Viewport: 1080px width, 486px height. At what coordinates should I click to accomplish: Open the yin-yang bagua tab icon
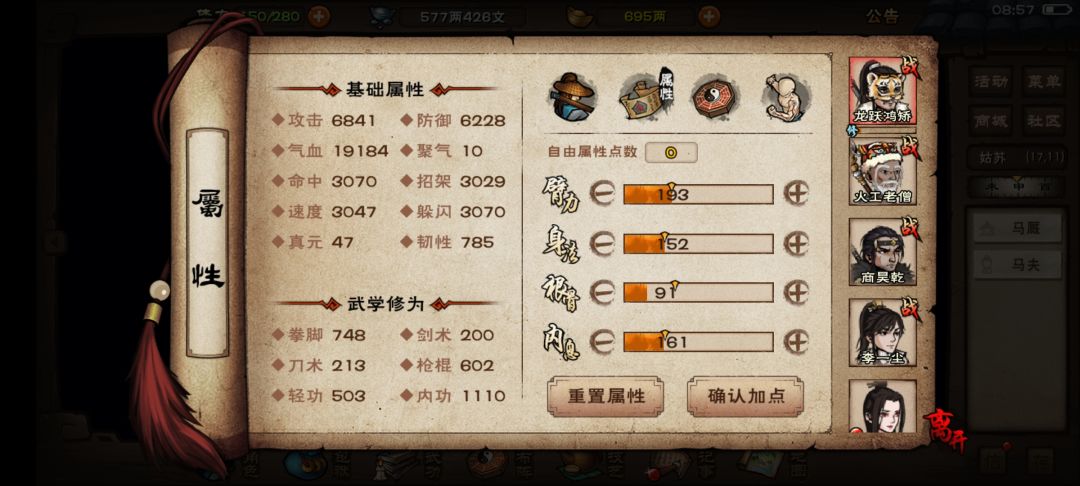tap(716, 97)
